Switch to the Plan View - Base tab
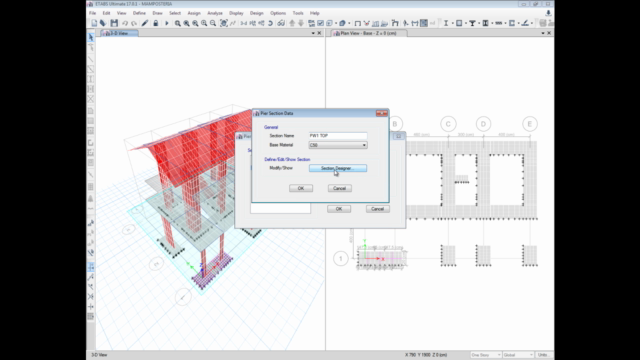The image size is (640, 360). pos(369,33)
